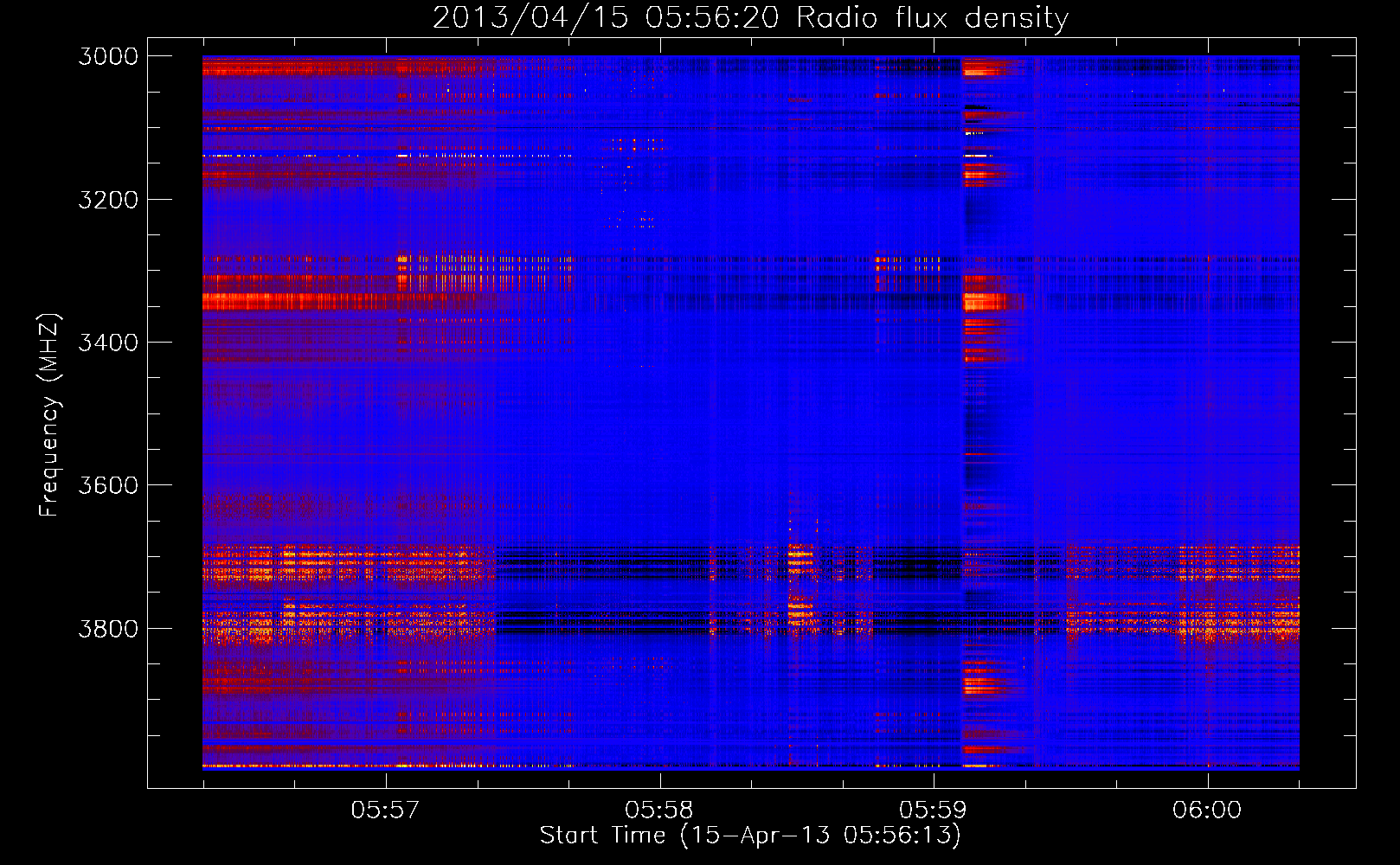Click the 'Start Time (15-Apr-13 05:56:13)' axis title
The height and width of the screenshot is (865, 1400).
coord(750,836)
